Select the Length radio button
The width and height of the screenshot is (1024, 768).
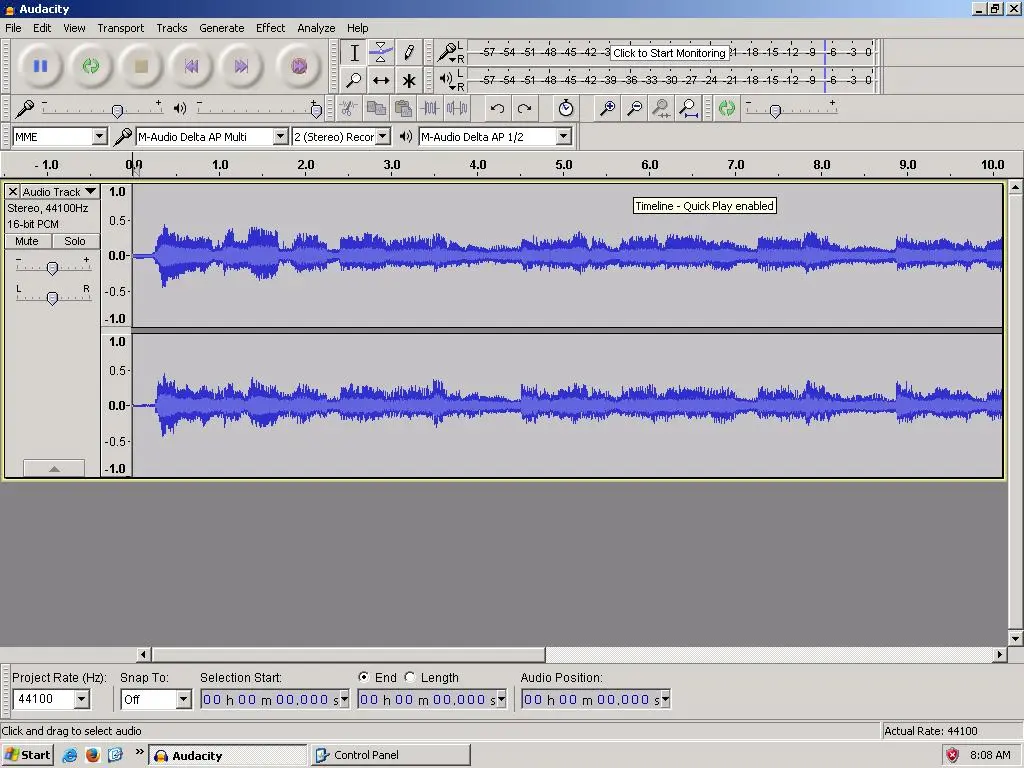[410, 677]
